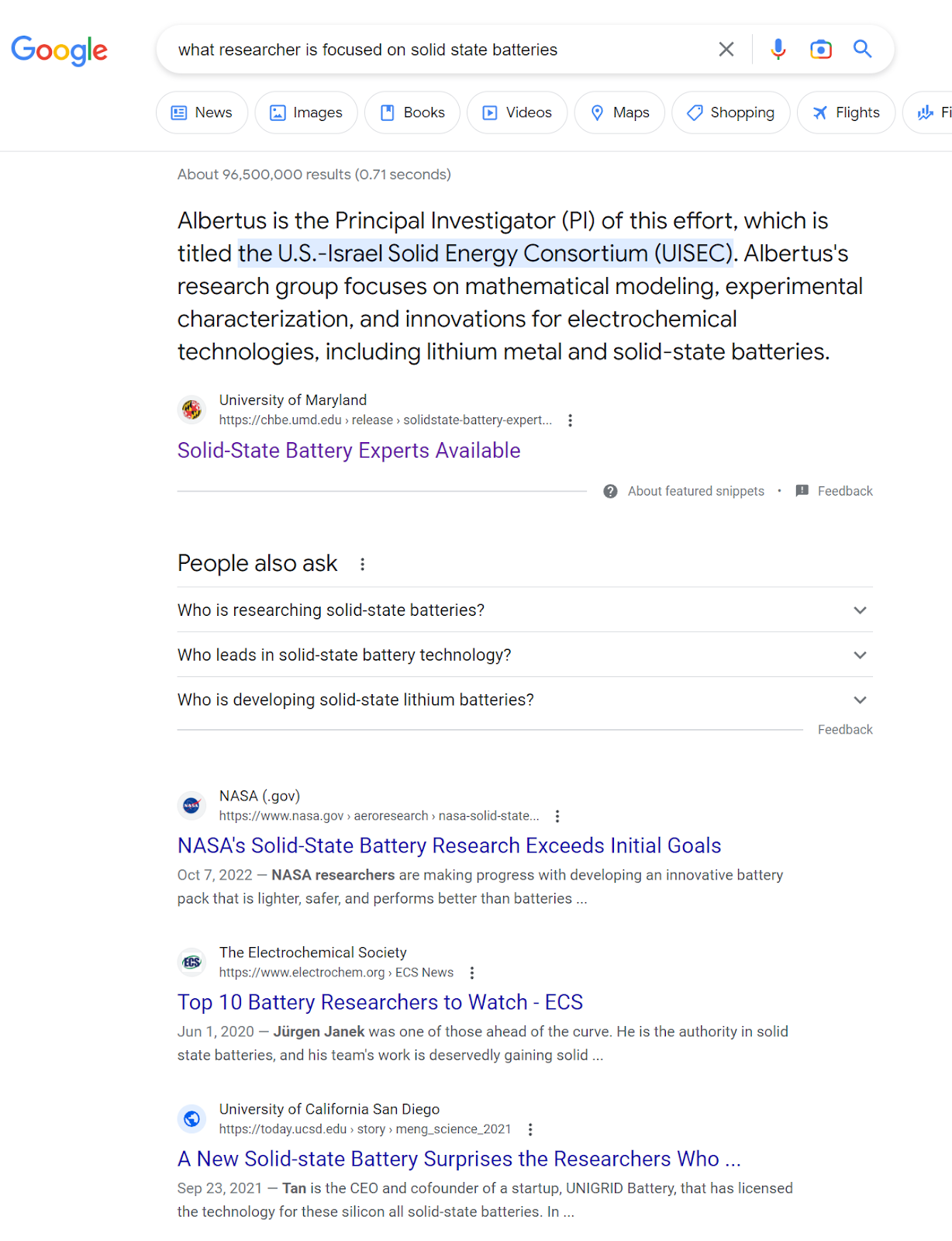Submit search with magnifying glass icon
This screenshot has height=1241, width=952.
(862, 50)
